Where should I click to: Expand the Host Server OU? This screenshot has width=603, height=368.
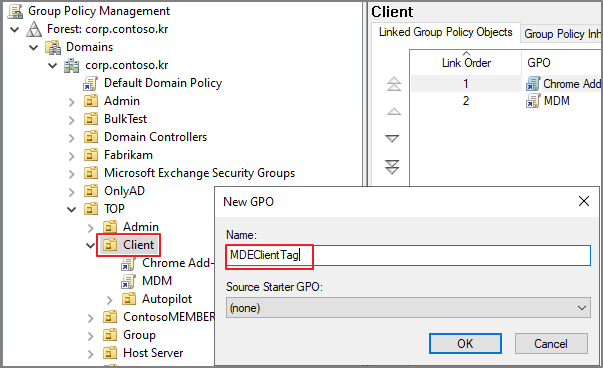tap(91, 353)
